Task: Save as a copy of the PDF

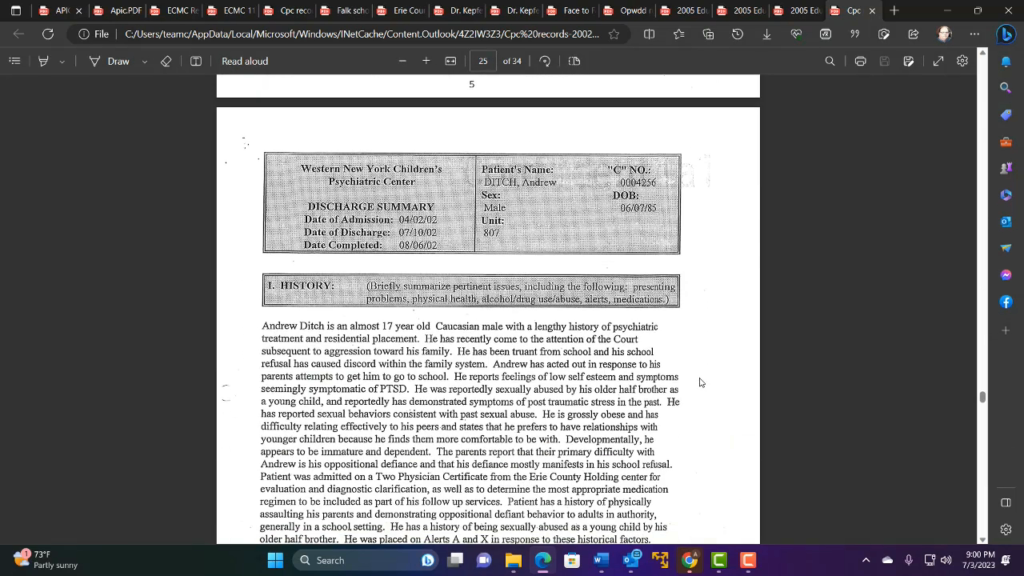Action: 908,61
